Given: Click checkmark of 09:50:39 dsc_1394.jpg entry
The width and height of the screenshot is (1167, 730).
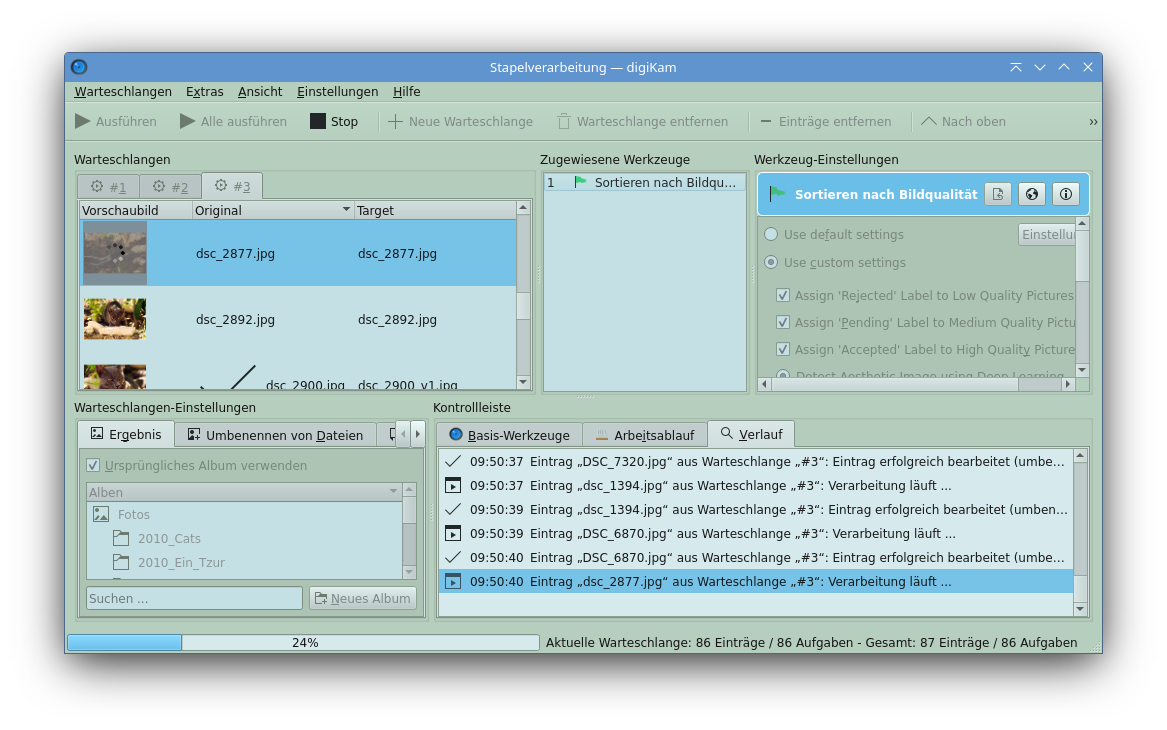Looking at the screenshot, I should 453,510.
